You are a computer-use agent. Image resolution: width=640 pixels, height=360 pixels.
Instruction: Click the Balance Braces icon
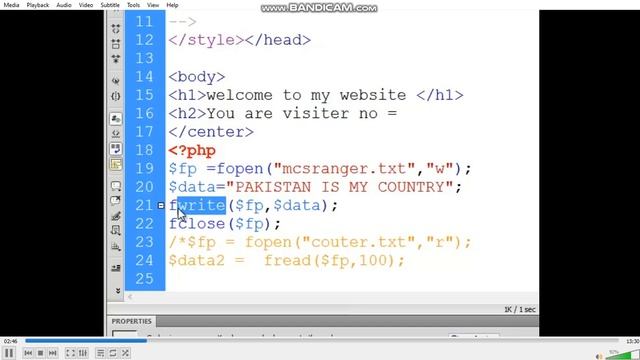116,96
